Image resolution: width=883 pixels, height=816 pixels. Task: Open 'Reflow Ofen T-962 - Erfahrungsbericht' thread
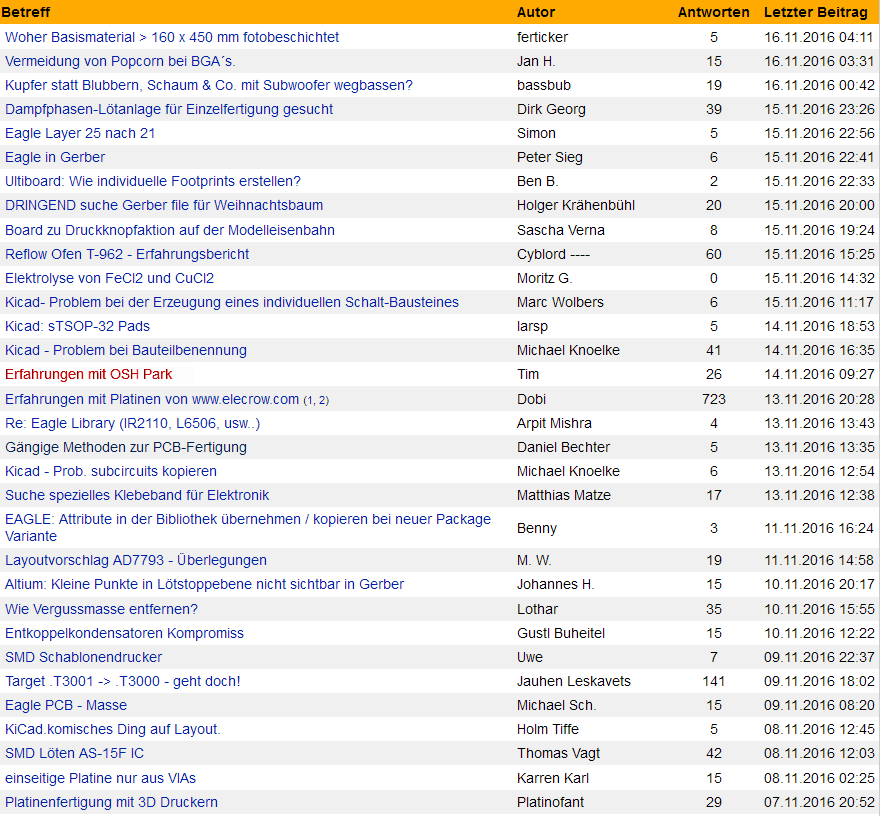point(127,254)
